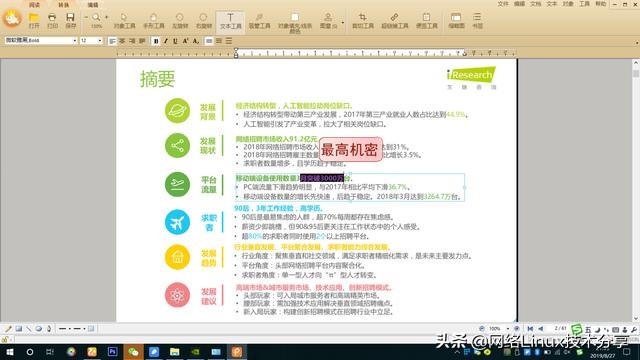Go to the first page
Viewport: 640px width, 360px height.
pyautogui.click(x=530, y=329)
